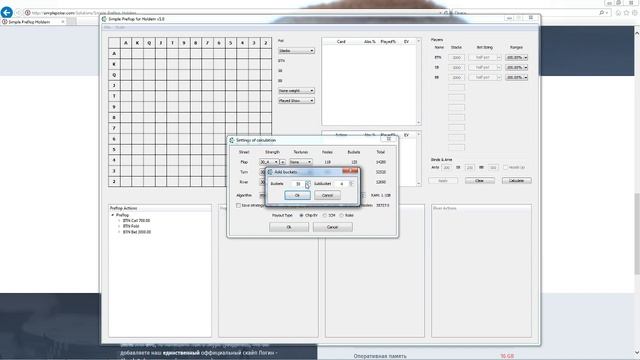Select BTN Fold in Preflop Actions

(x=131, y=226)
